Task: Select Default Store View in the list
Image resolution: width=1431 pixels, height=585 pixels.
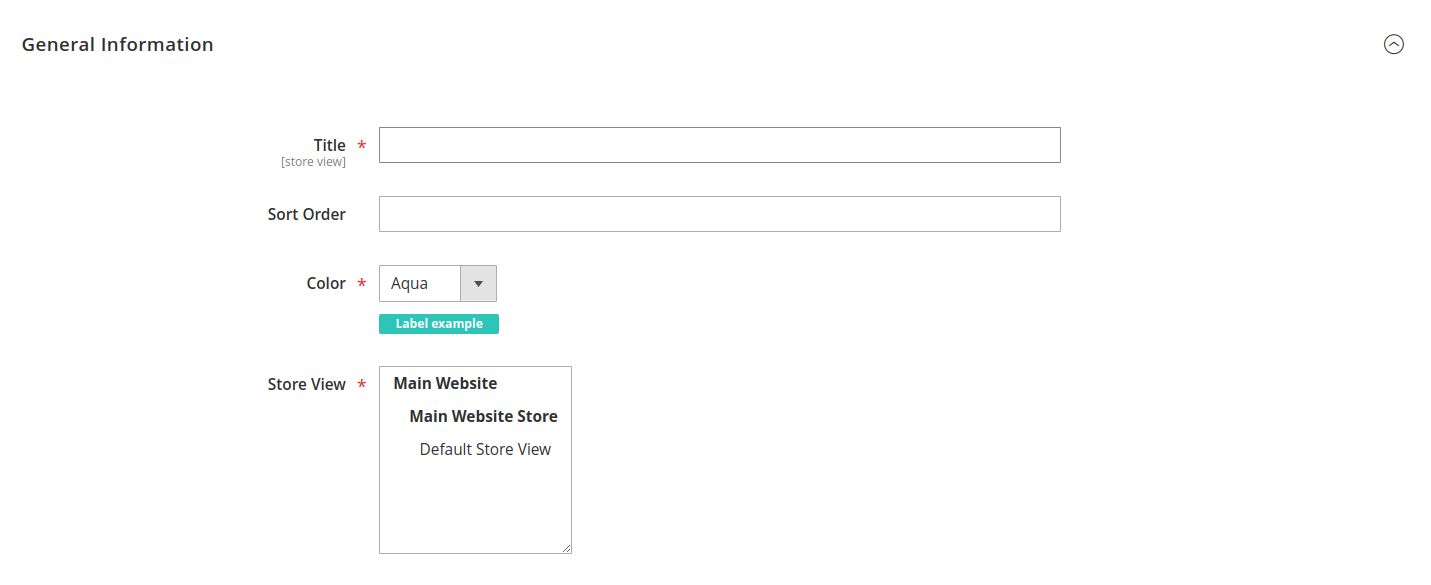Action: click(485, 450)
